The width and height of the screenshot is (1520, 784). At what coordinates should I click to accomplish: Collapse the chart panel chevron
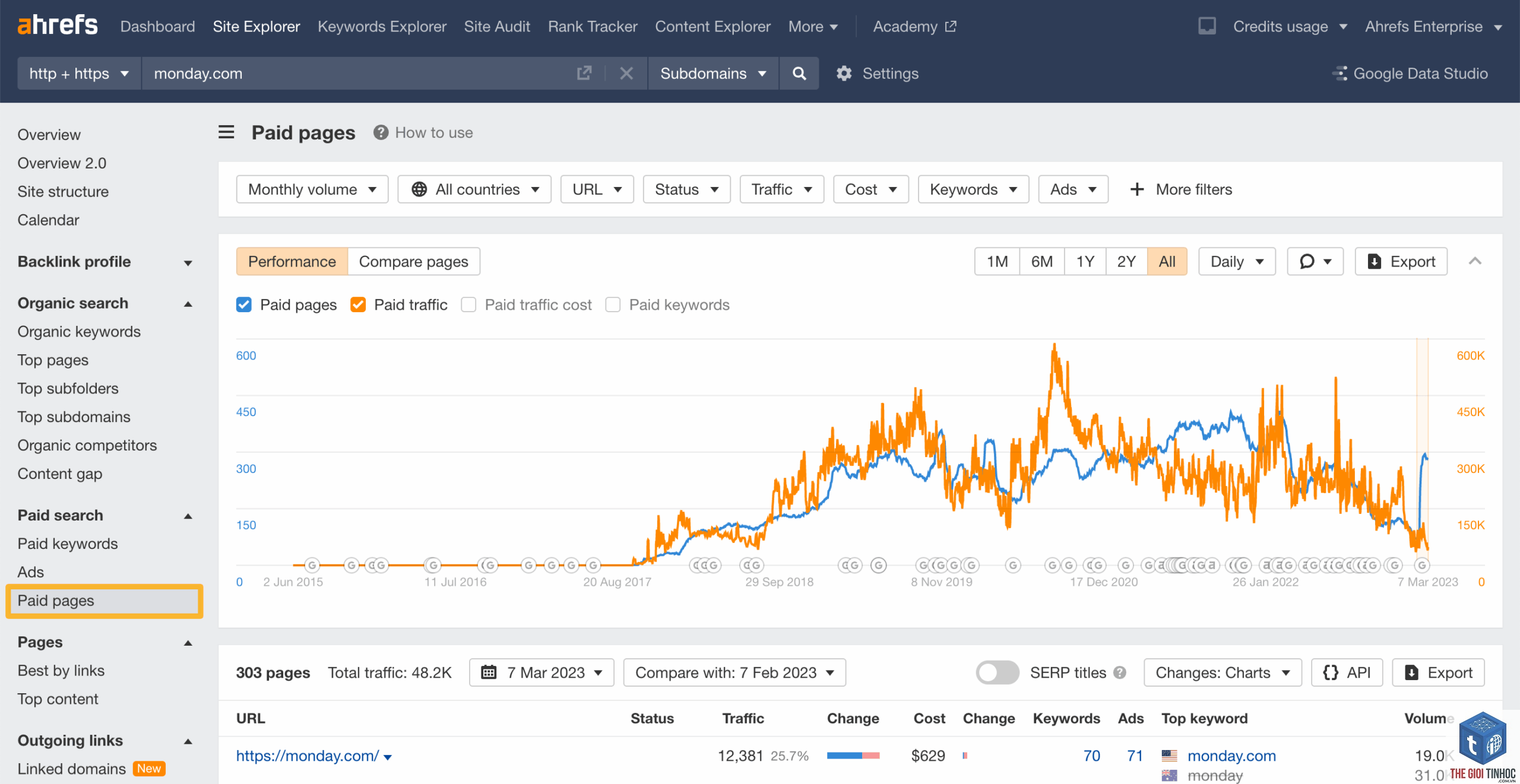tap(1475, 261)
